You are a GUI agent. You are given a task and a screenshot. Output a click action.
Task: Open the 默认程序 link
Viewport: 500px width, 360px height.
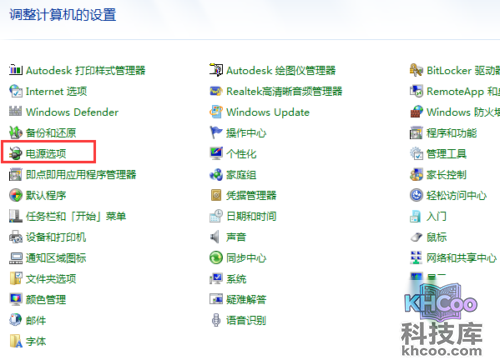coord(46,195)
